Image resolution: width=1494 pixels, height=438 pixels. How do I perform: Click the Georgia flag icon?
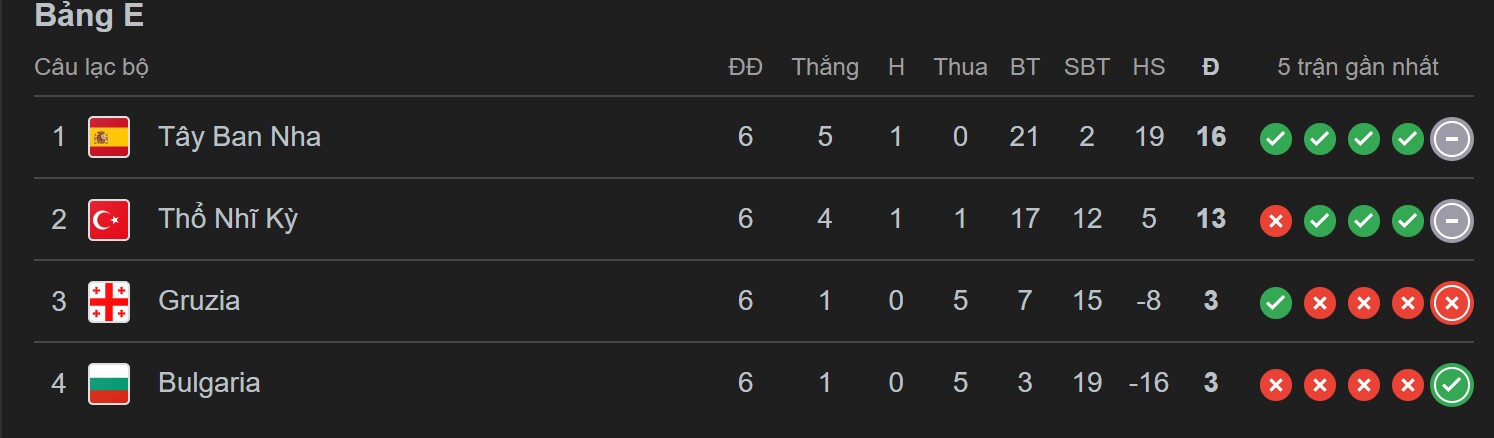pyautogui.click(x=109, y=301)
